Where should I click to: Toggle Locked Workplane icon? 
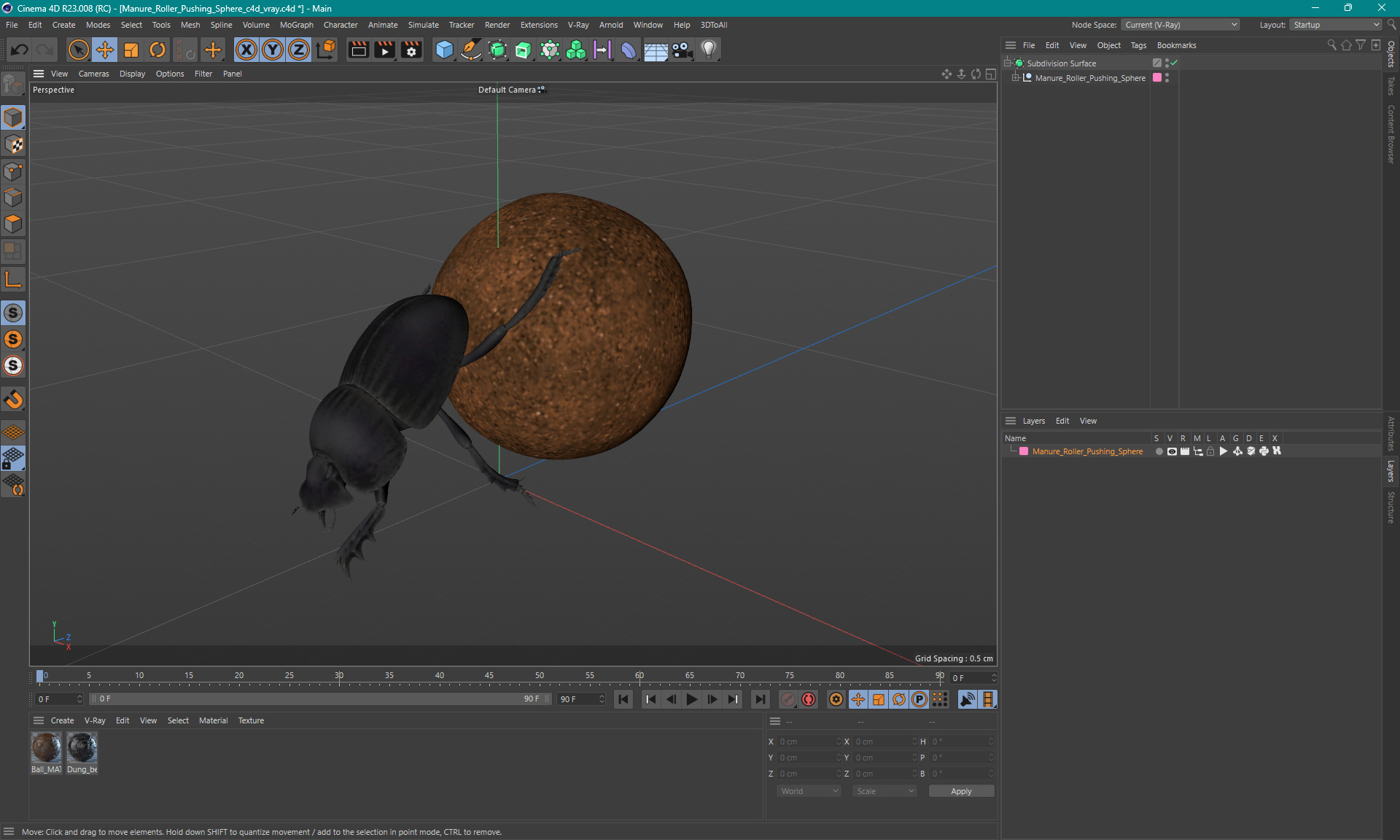pyautogui.click(x=13, y=459)
